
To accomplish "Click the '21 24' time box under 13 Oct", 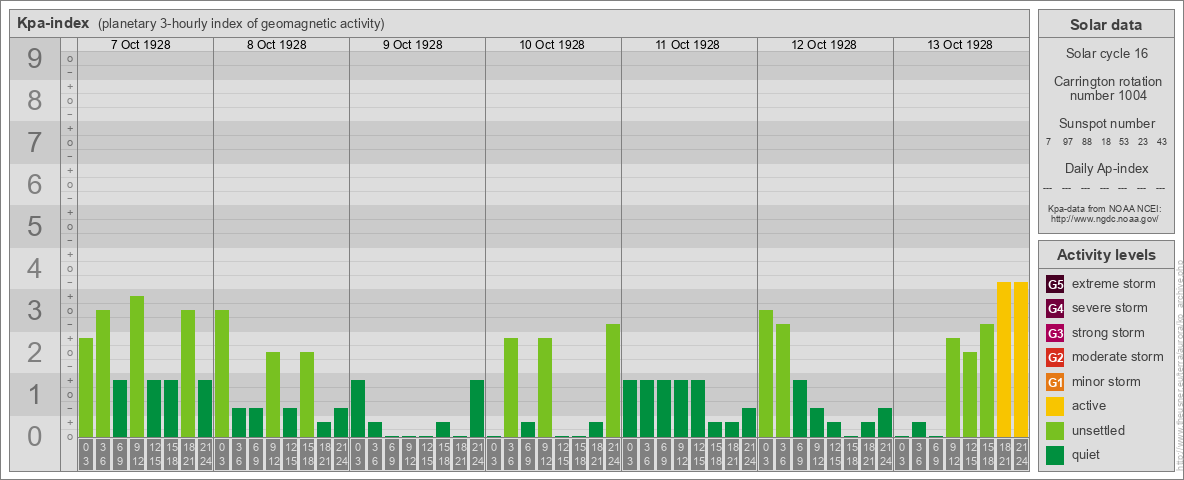I will pos(1021,456).
